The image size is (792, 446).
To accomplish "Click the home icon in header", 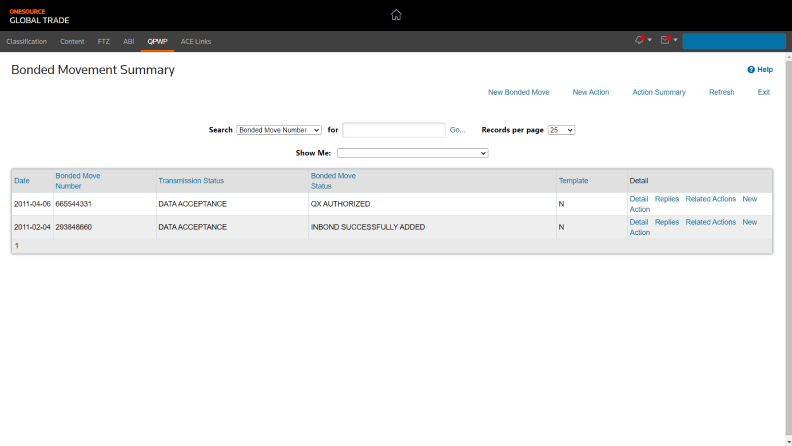I will [x=396, y=15].
